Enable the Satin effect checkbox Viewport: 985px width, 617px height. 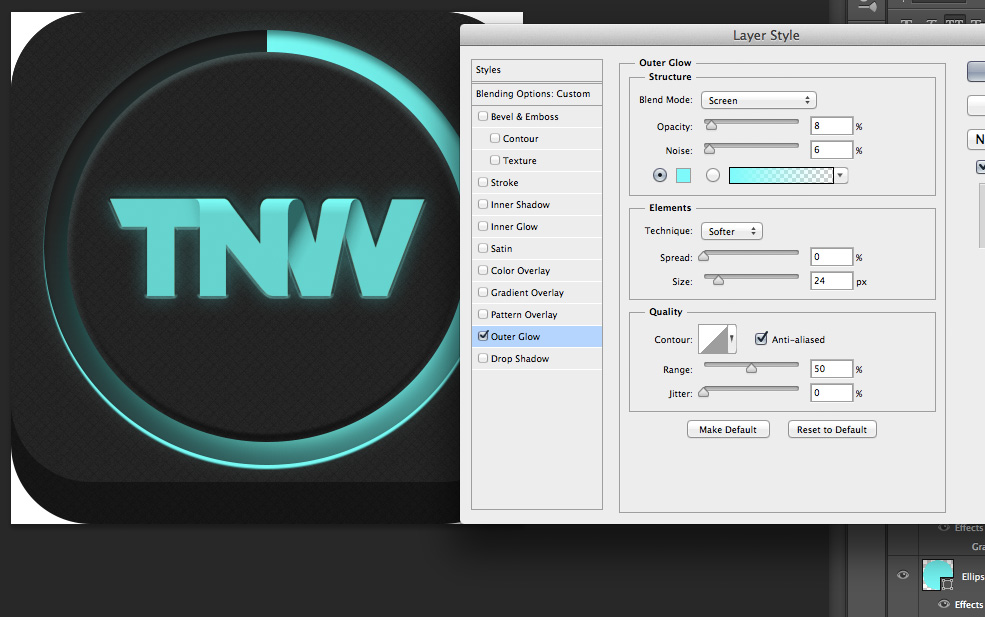483,248
